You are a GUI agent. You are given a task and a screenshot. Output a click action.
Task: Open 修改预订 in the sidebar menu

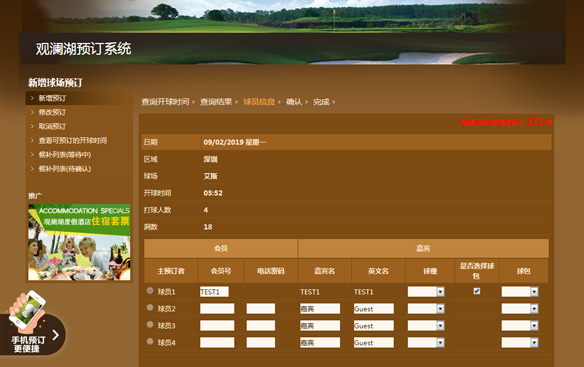point(52,112)
